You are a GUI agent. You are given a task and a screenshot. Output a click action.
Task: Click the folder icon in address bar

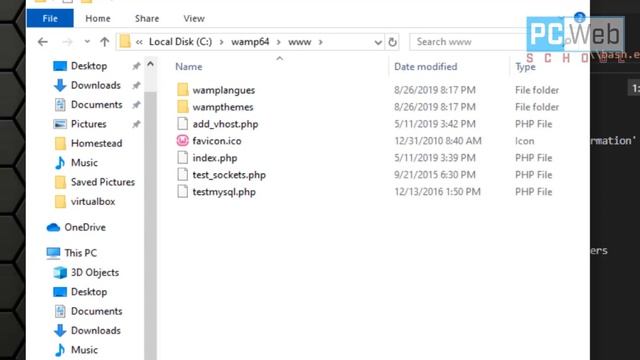click(125, 42)
